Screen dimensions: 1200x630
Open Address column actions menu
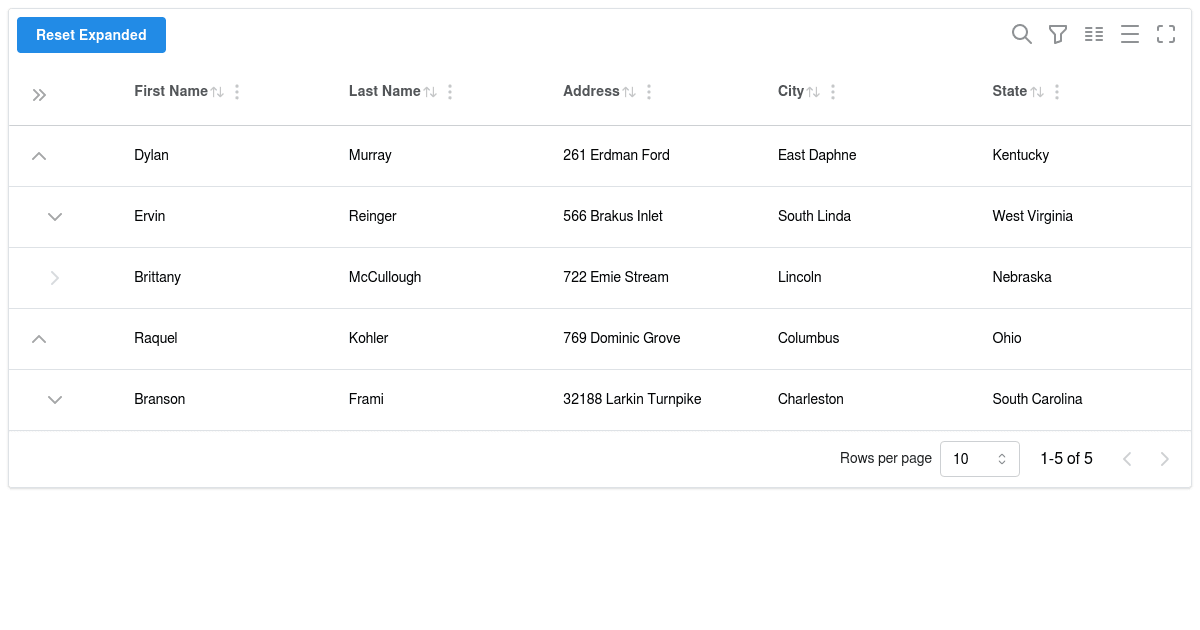[649, 92]
